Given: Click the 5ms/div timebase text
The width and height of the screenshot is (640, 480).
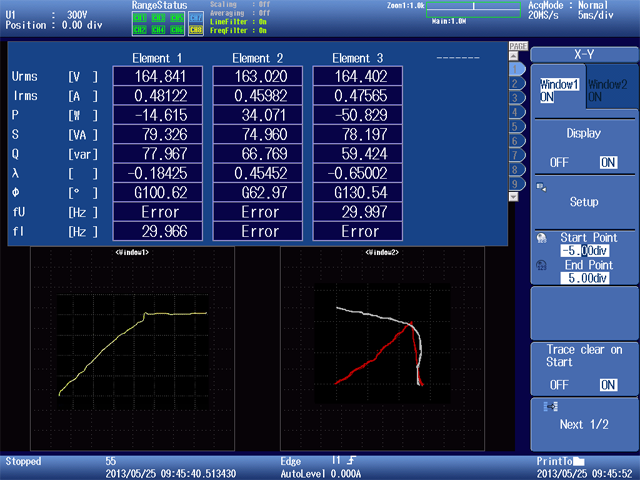Looking at the screenshot, I should [596, 16].
